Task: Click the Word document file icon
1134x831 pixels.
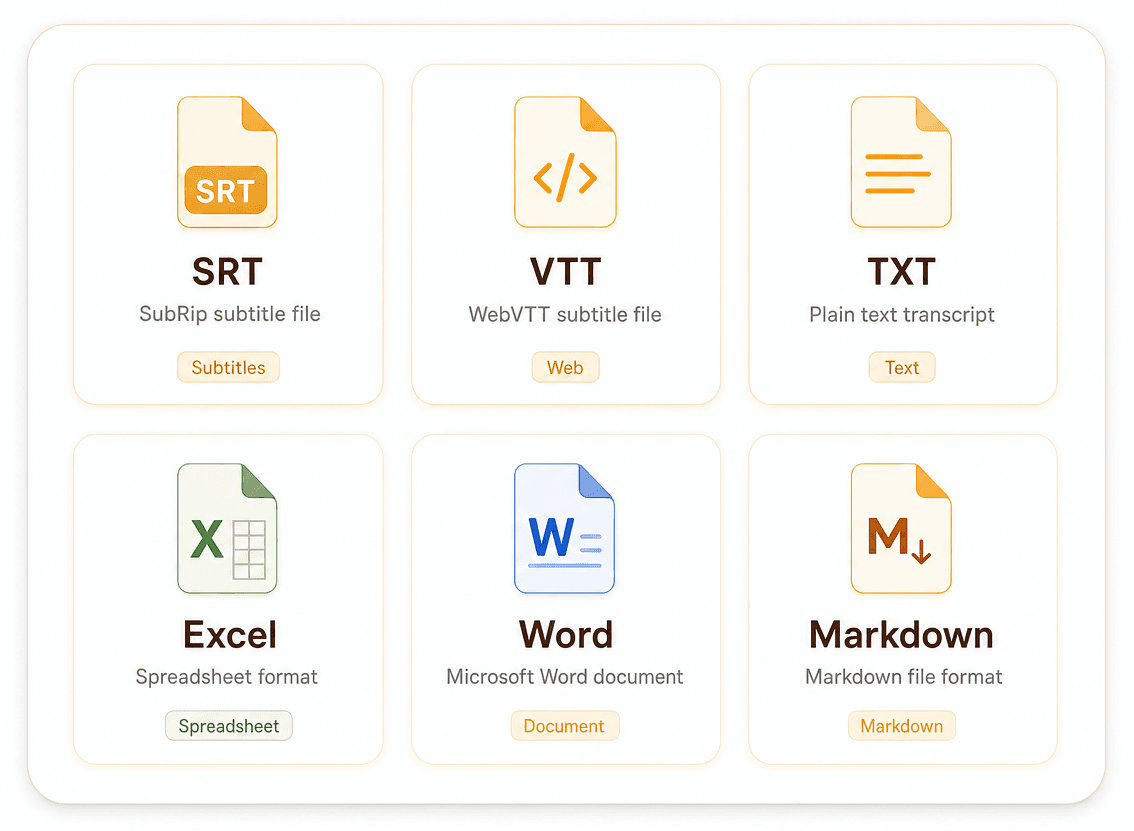Action: 564,529
